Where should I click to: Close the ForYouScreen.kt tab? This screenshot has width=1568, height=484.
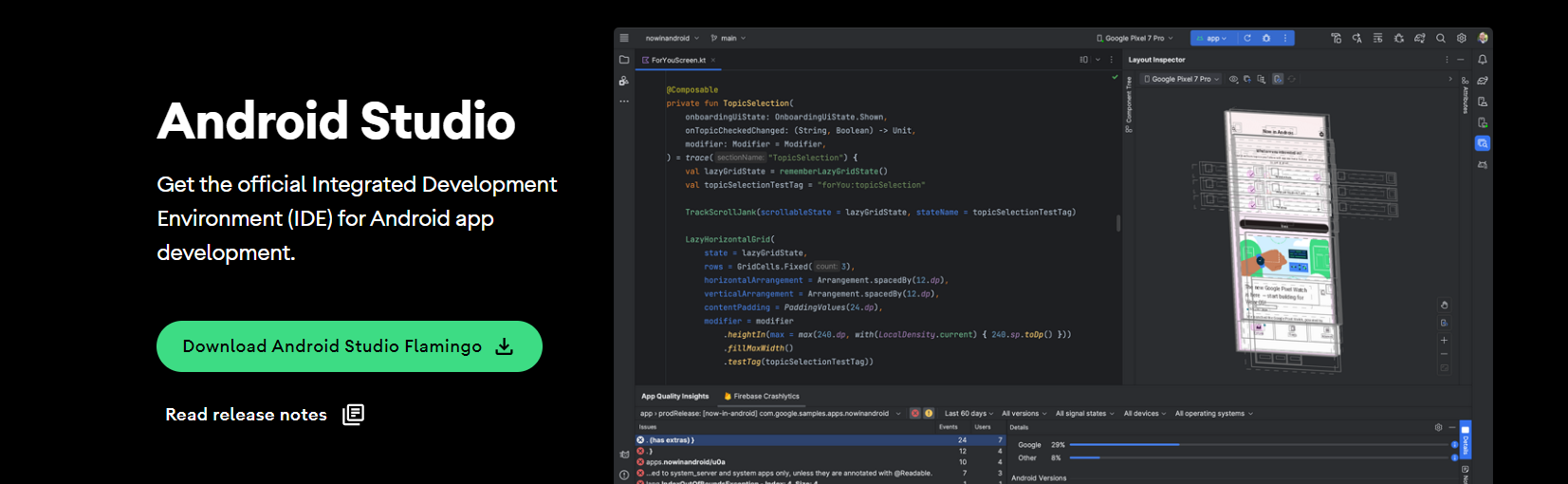point(713,60)
